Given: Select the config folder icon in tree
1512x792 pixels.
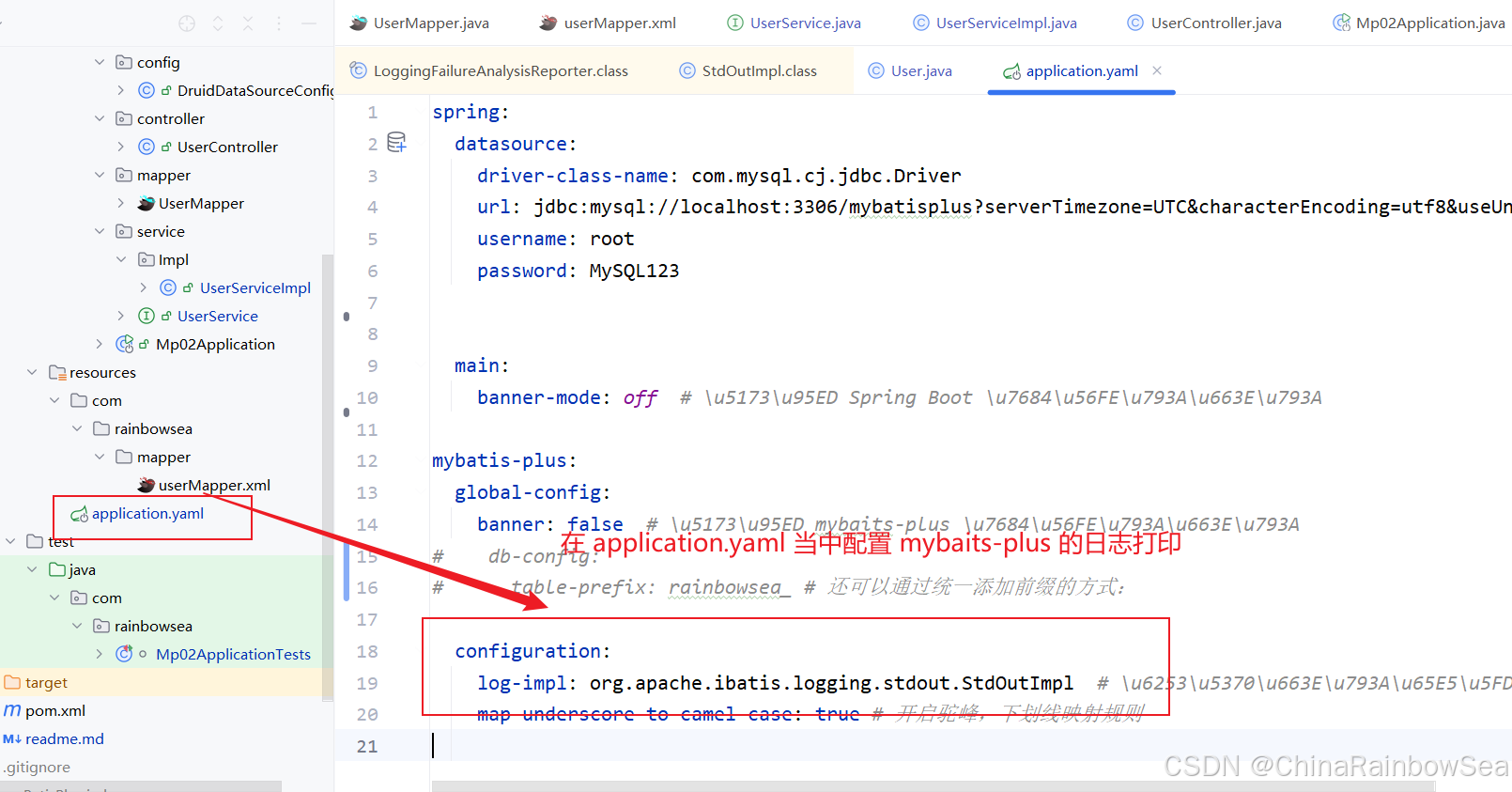Looking at the screenshot, I should point(124,62).
